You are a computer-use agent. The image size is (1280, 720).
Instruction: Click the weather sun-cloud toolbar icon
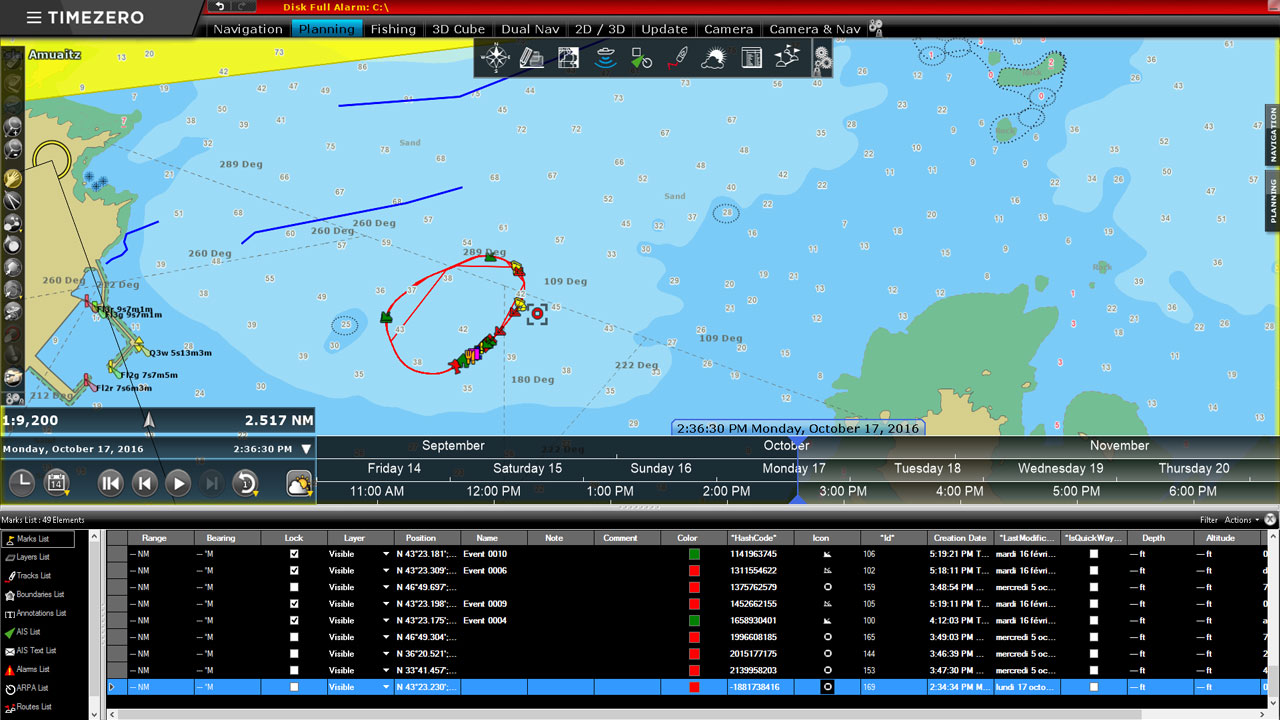713,58
